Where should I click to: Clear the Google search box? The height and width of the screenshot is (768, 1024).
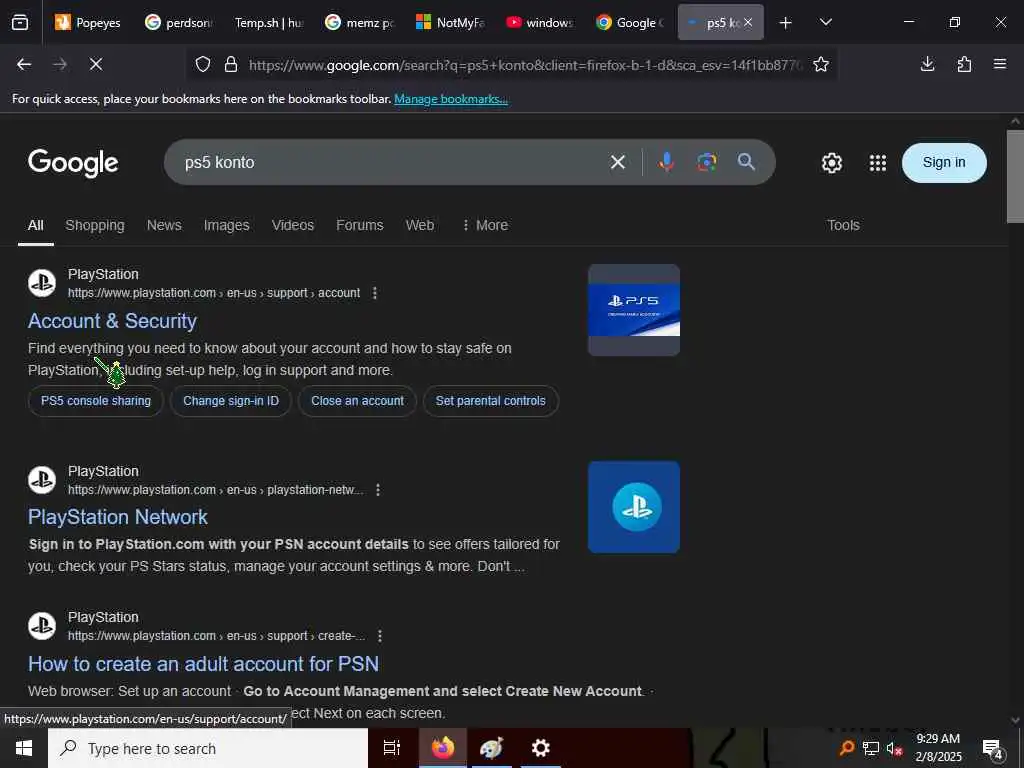[x=618, y=162]
